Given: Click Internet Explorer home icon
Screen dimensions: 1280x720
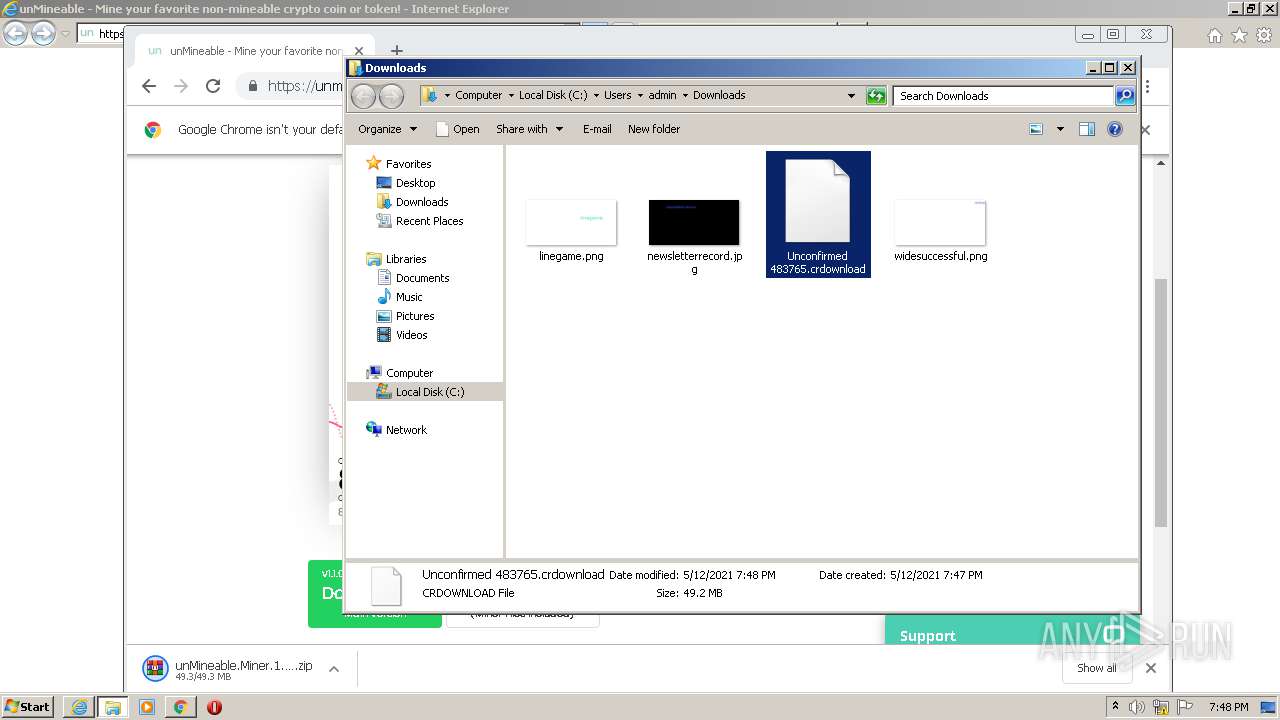Looking at the screenshot, I should pos(1214,35).
